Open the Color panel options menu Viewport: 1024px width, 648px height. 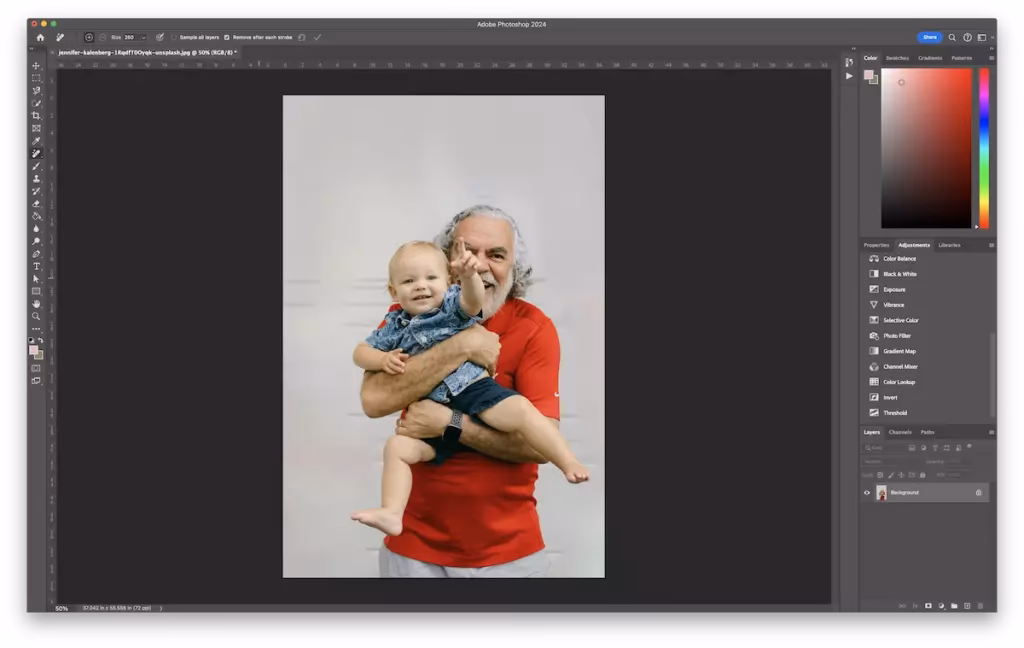tap(991, 58)
